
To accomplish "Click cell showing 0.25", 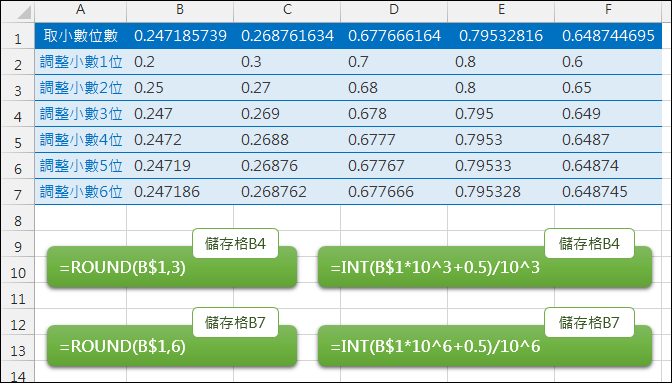I will [x=180, y=88].
